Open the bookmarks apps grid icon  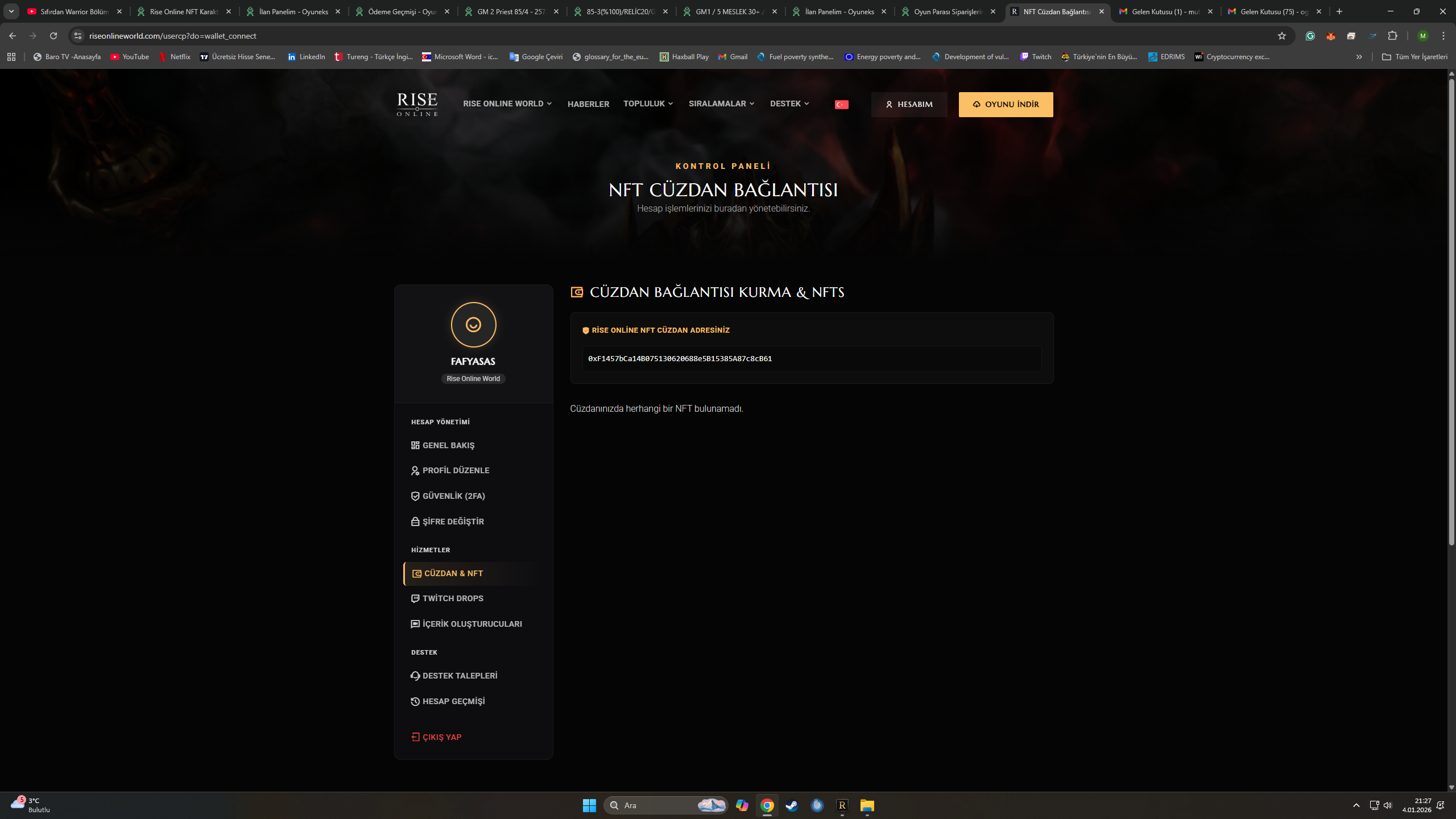click(11, 57)
